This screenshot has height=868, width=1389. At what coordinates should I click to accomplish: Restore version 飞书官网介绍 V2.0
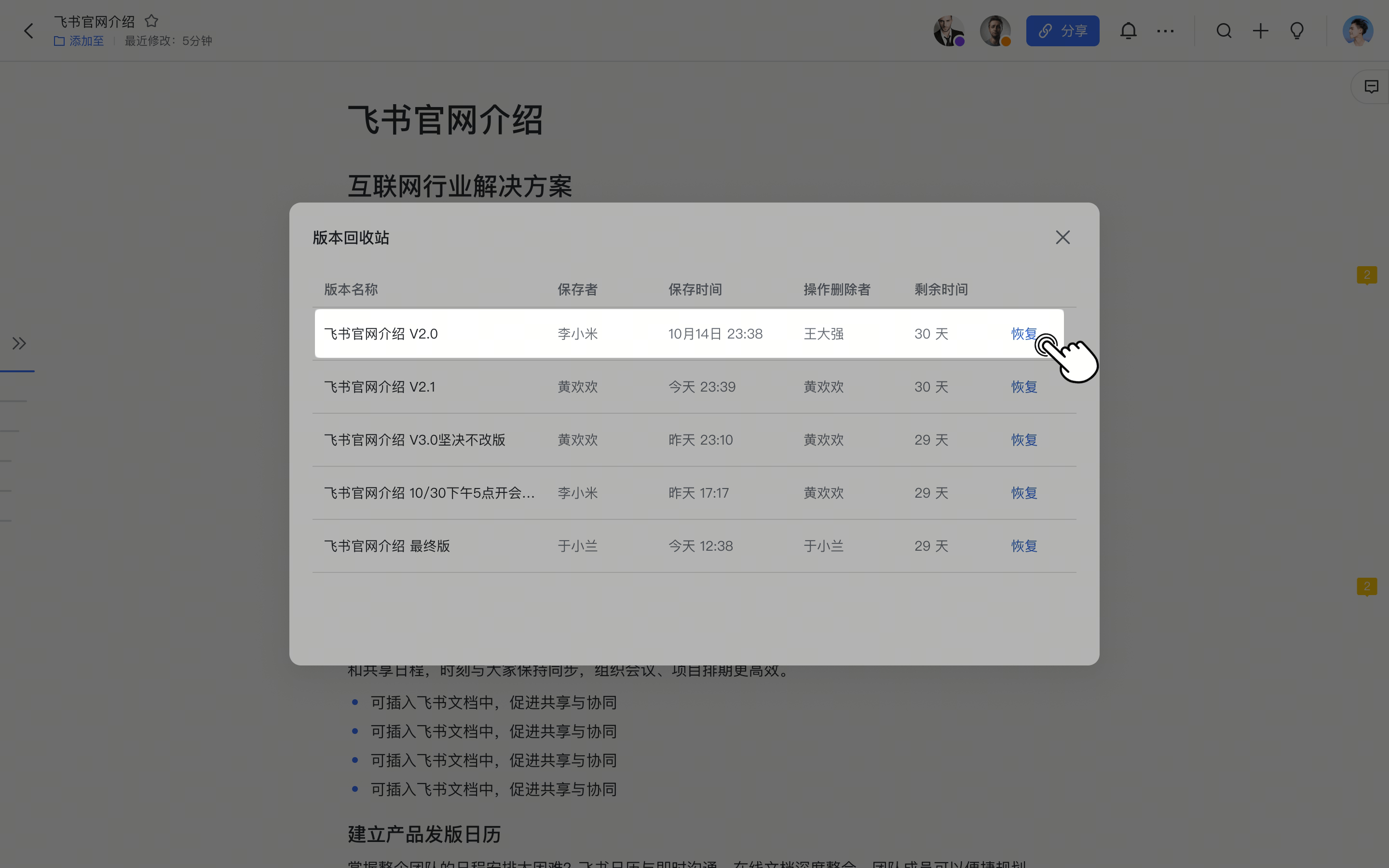tap(1024, 334)
